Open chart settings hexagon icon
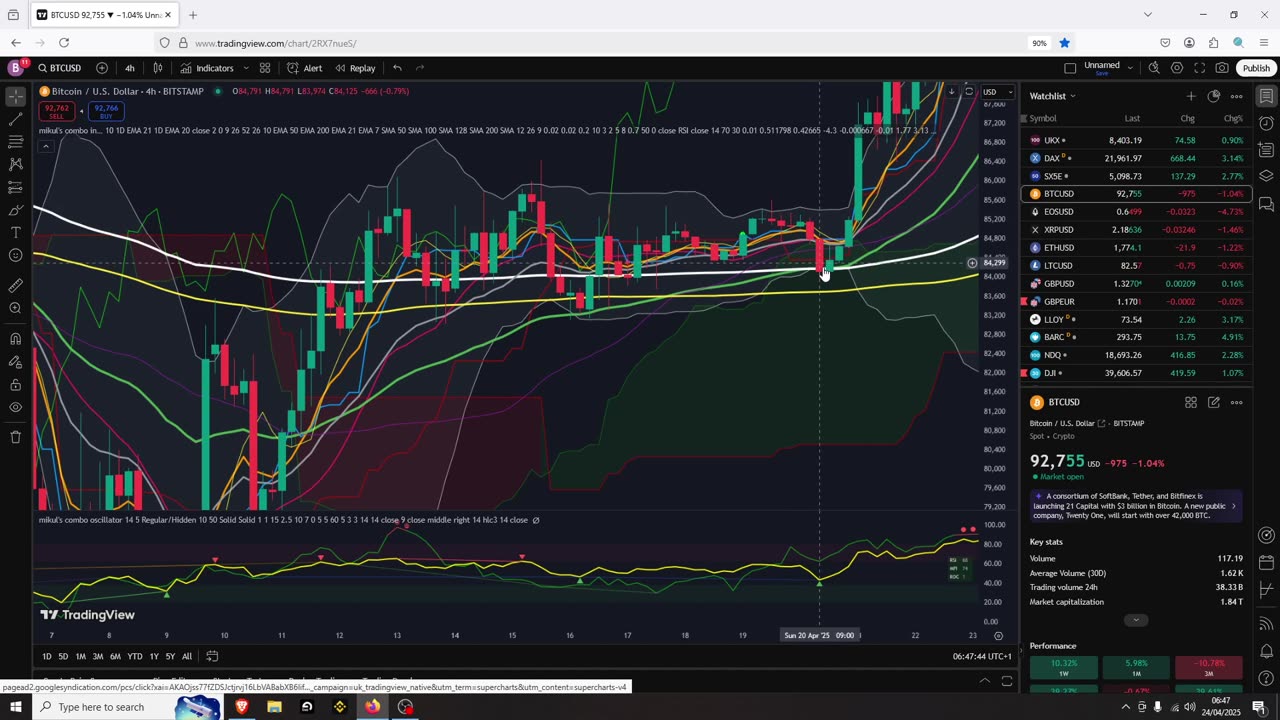Image resolution: width=1280 pixels, height=720 pixels. pyautogui.click(x=1177, y=68)
